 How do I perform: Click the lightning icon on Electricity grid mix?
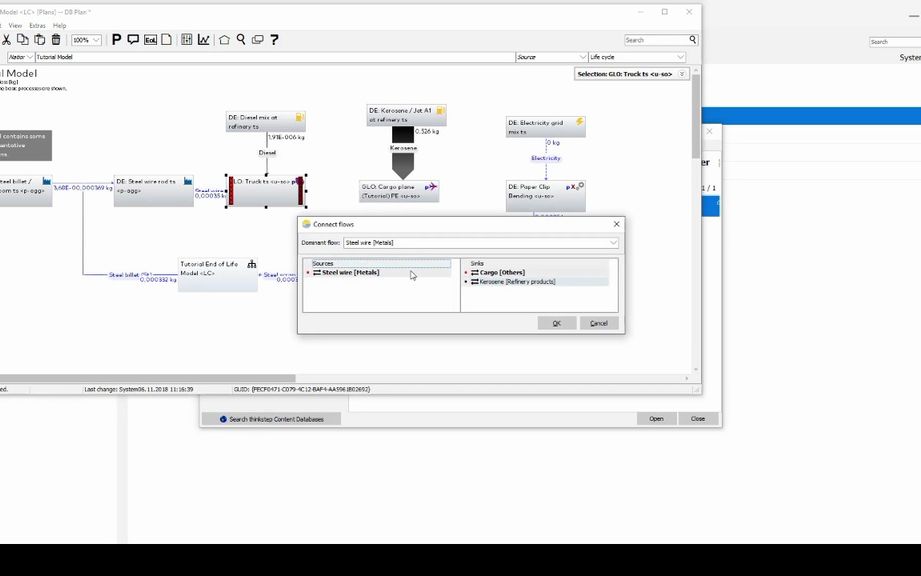[579, 122]
